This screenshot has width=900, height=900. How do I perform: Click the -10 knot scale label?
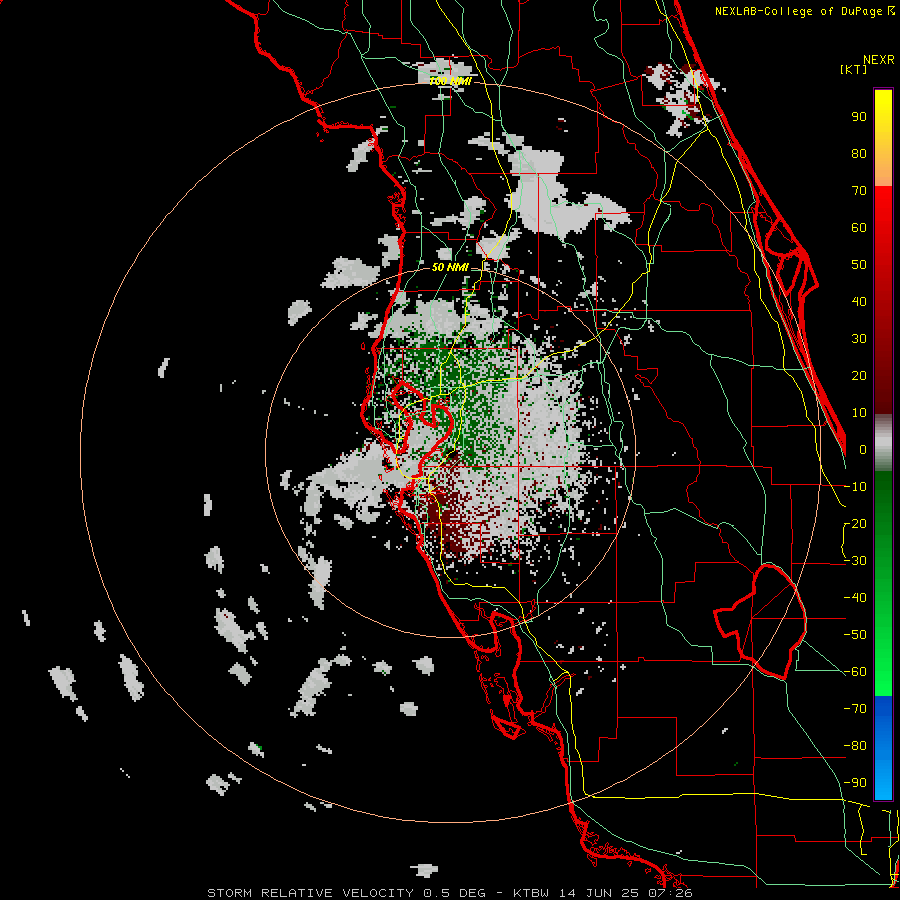[855, 487]
